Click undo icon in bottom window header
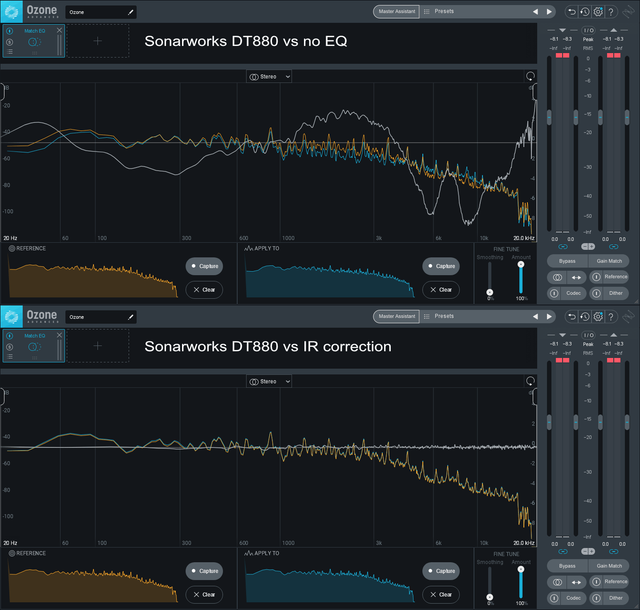 coord(572,316)
